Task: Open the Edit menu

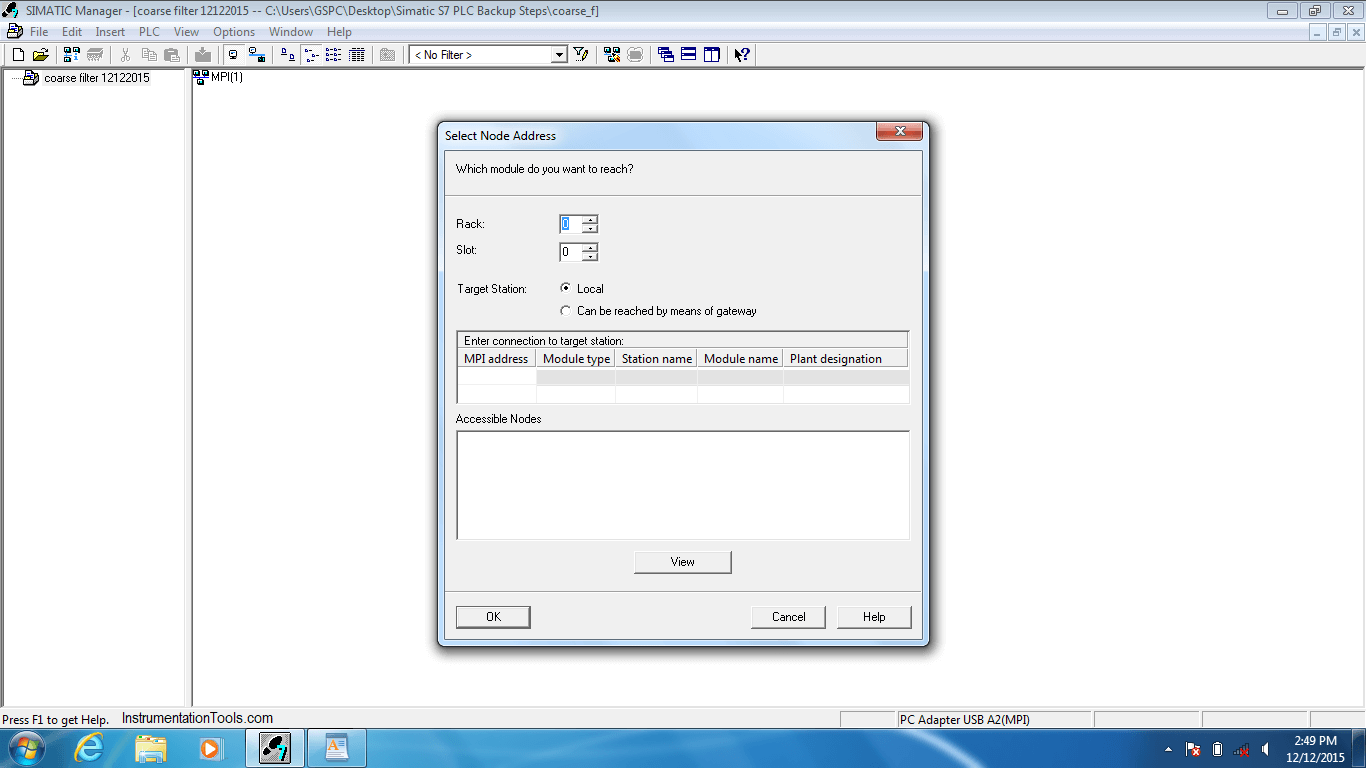Action: [72, 32]
